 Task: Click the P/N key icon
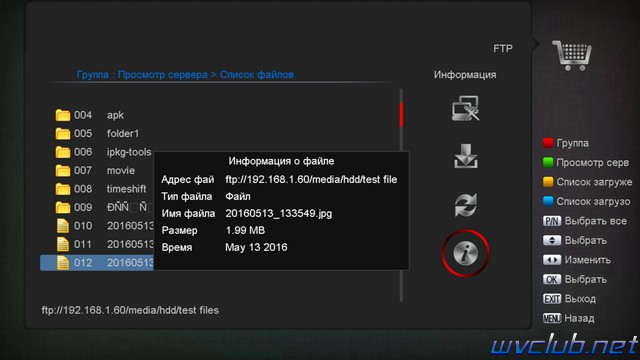(x=552, y=221)
